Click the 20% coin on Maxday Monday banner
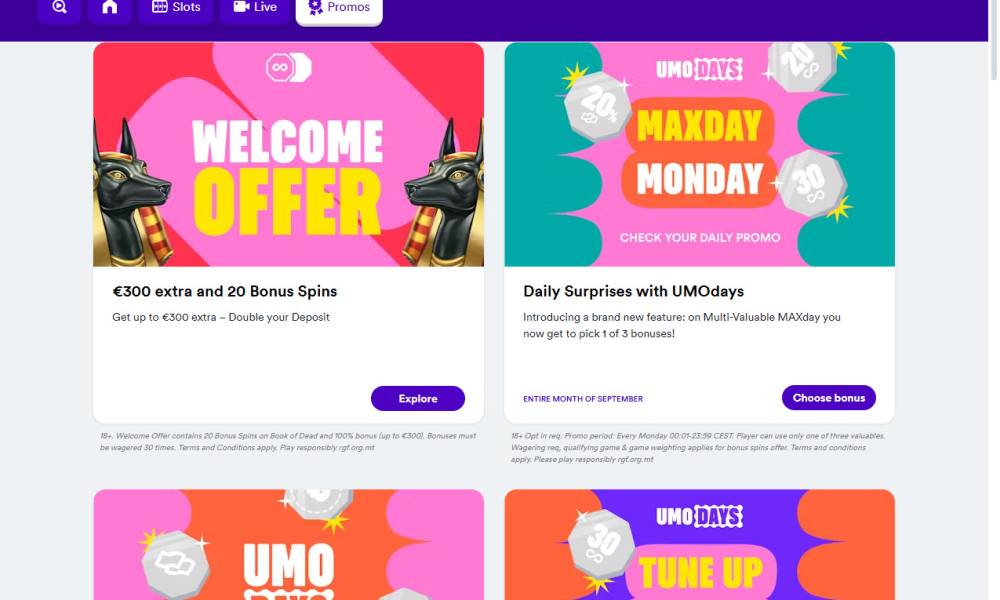Image resolution: width=1000 pixels, height=600 pixels. pos(597,106)
